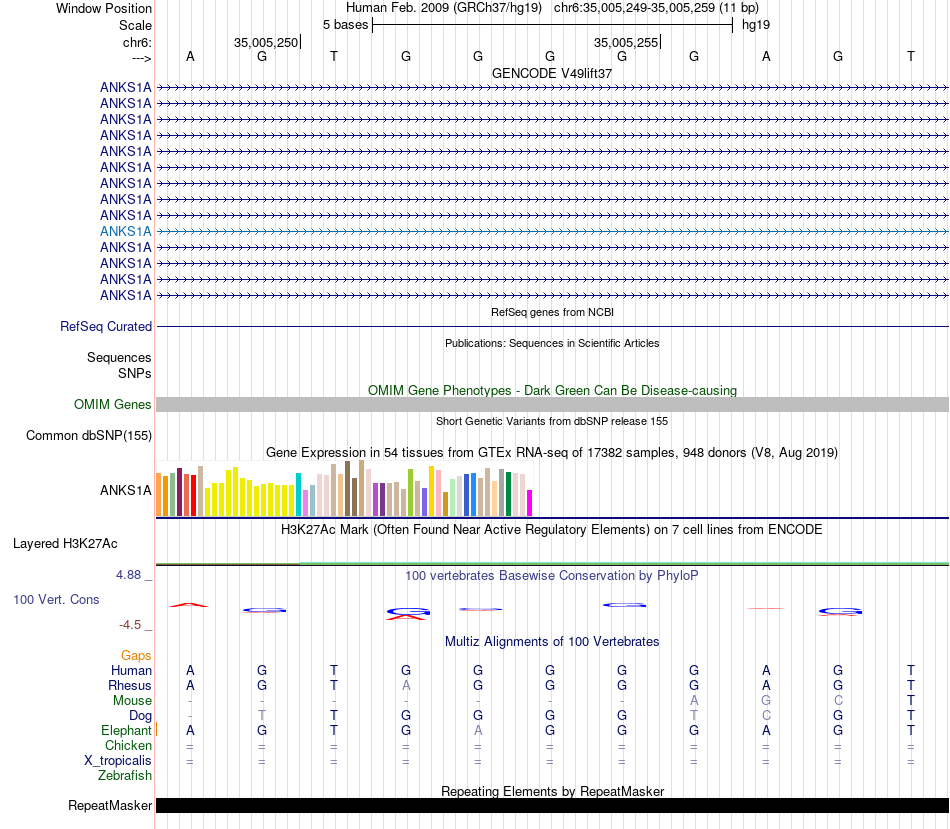The image size is (950, 829).
Task: Click base C in the Dog row
Action: (x=766, y=716)
